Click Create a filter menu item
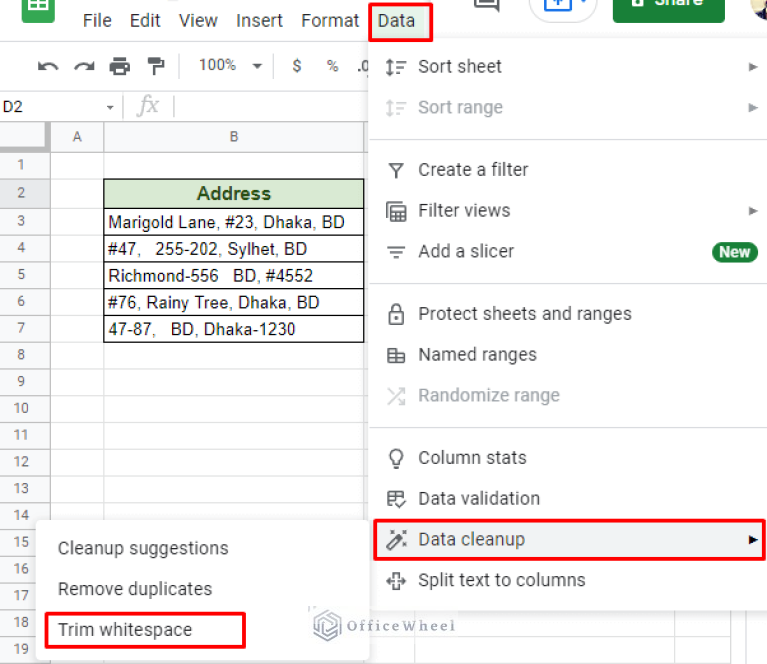The width and height of the screenshot is (767, 664). (473, 170)
